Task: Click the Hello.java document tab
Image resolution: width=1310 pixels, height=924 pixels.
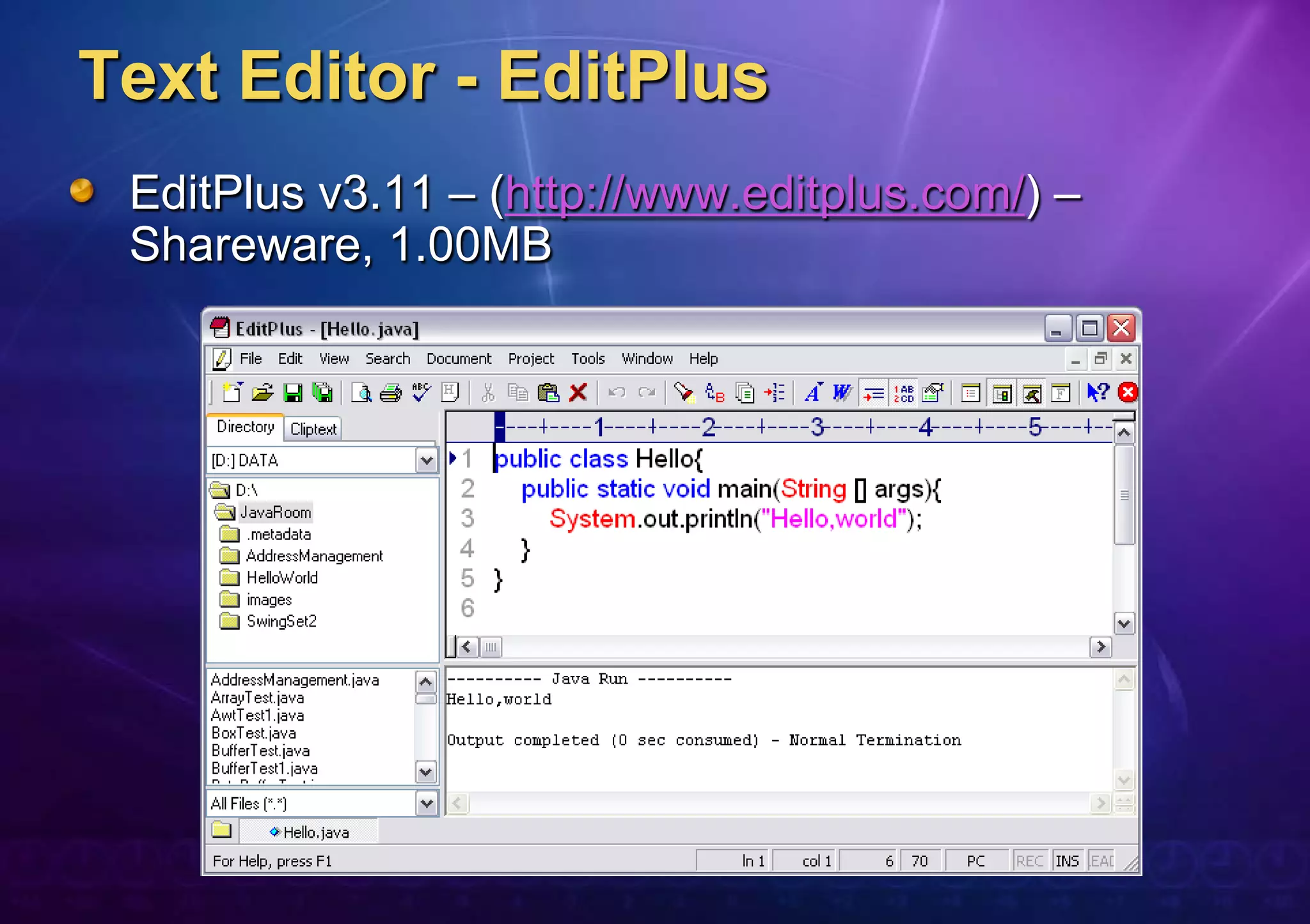Action: pyautogui.click(x=309, y=832)
